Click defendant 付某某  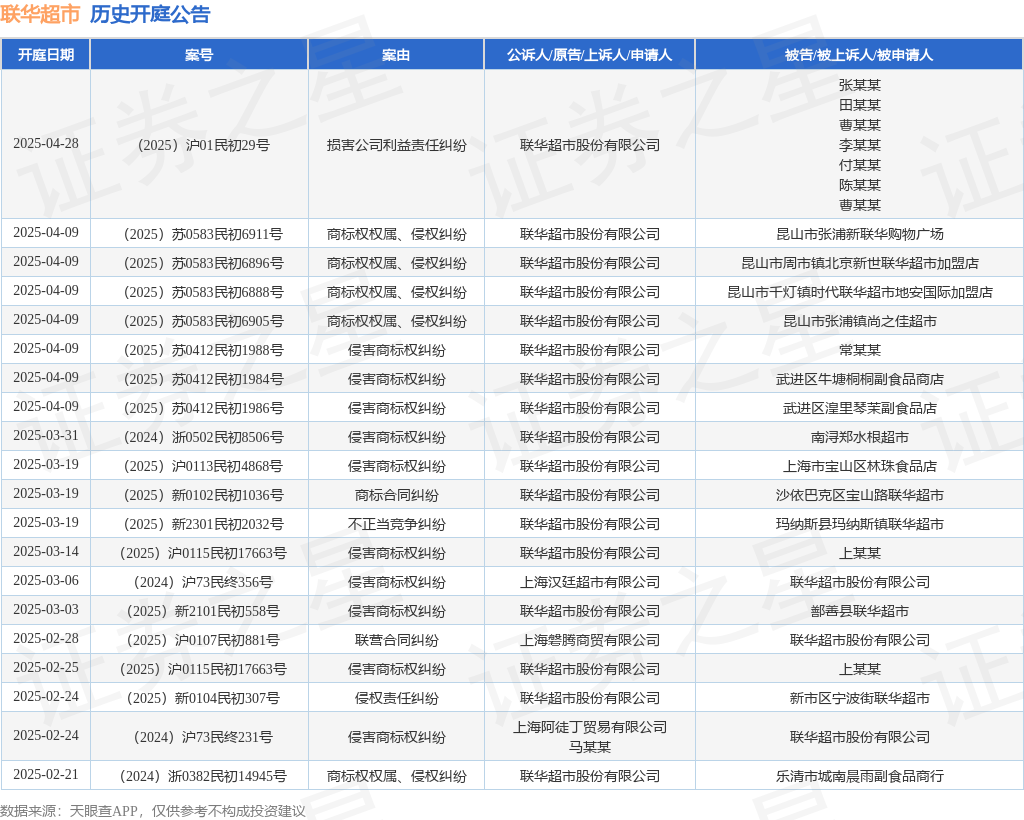(x=859, y=165)
